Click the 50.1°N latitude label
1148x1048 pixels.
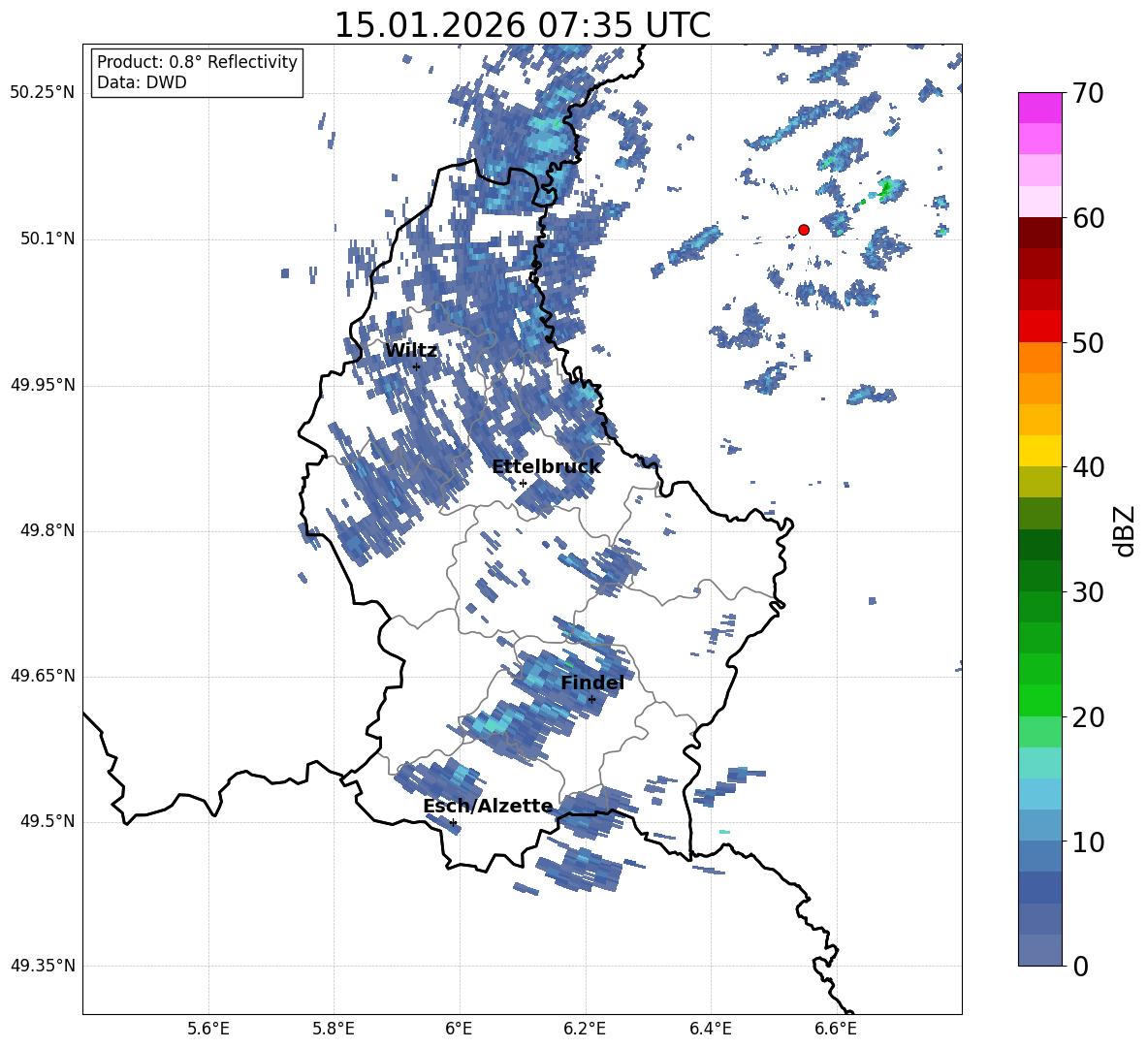pyautogui.click(x=48, y=239)
